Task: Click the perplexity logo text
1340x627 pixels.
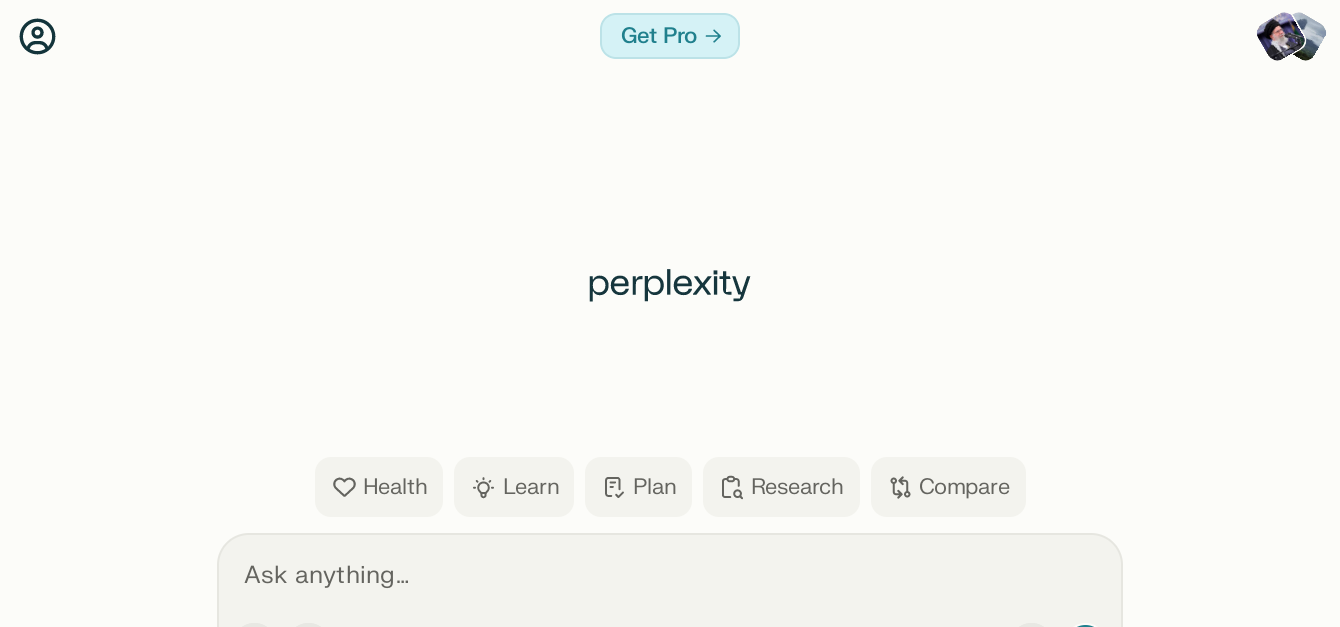Action: (669, 283)
